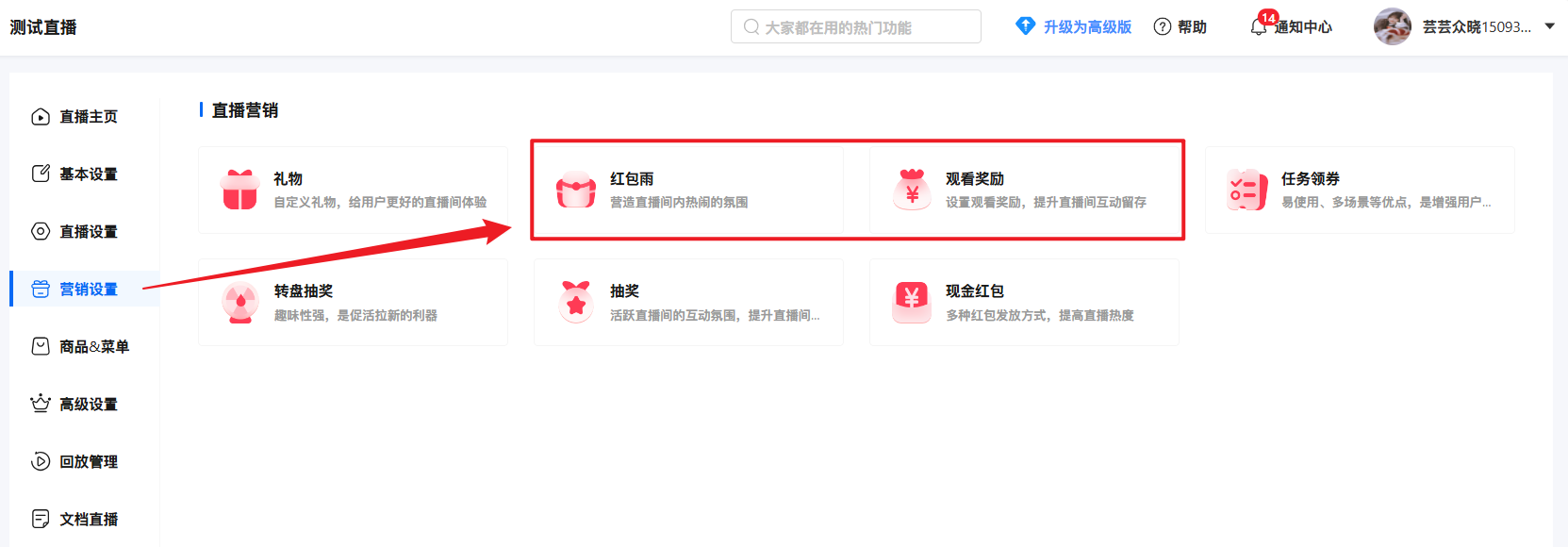Select the 任务领券 checklist icon
Screen dimensions: 1568x547
(1247, 190)
